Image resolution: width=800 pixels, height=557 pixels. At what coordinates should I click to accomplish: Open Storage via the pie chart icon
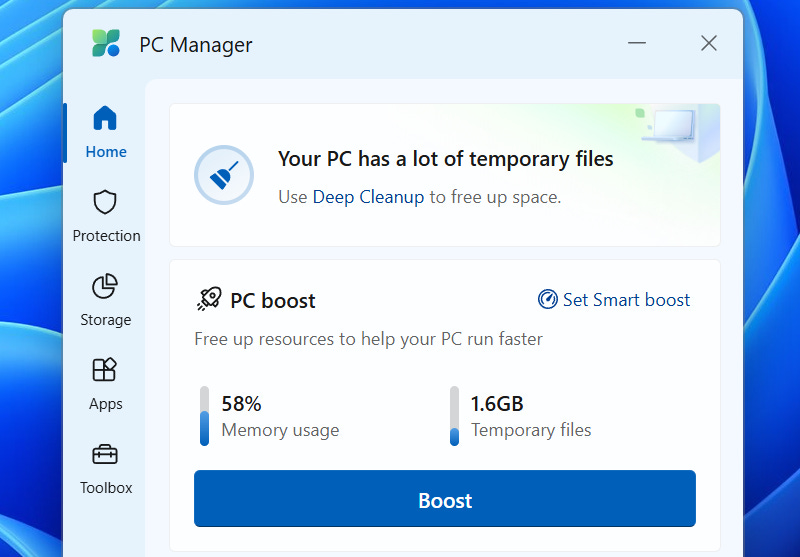point(105,286)
